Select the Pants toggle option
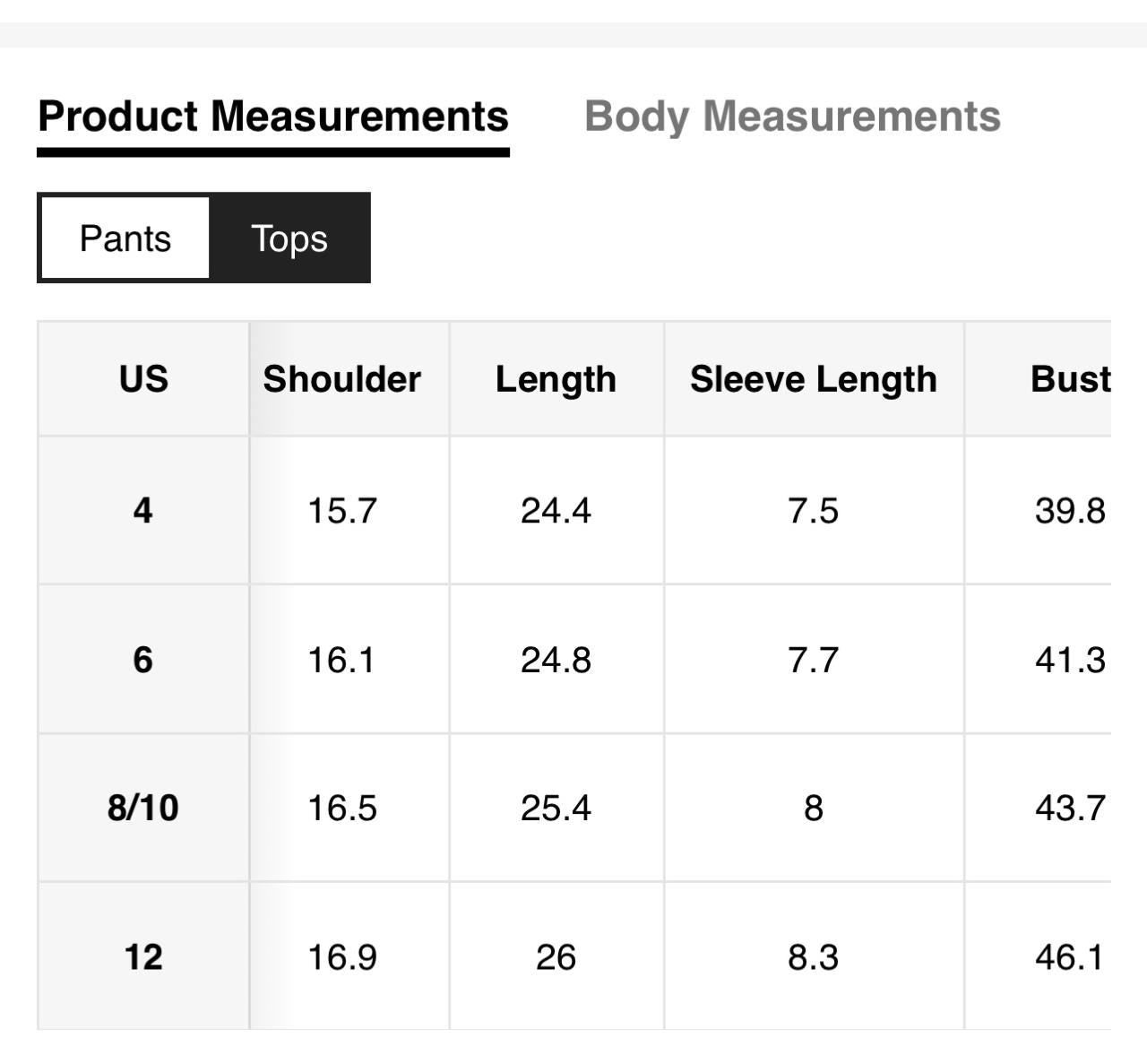The width and height of the screenshot is (1147, 1064). (x=125, y=238)
